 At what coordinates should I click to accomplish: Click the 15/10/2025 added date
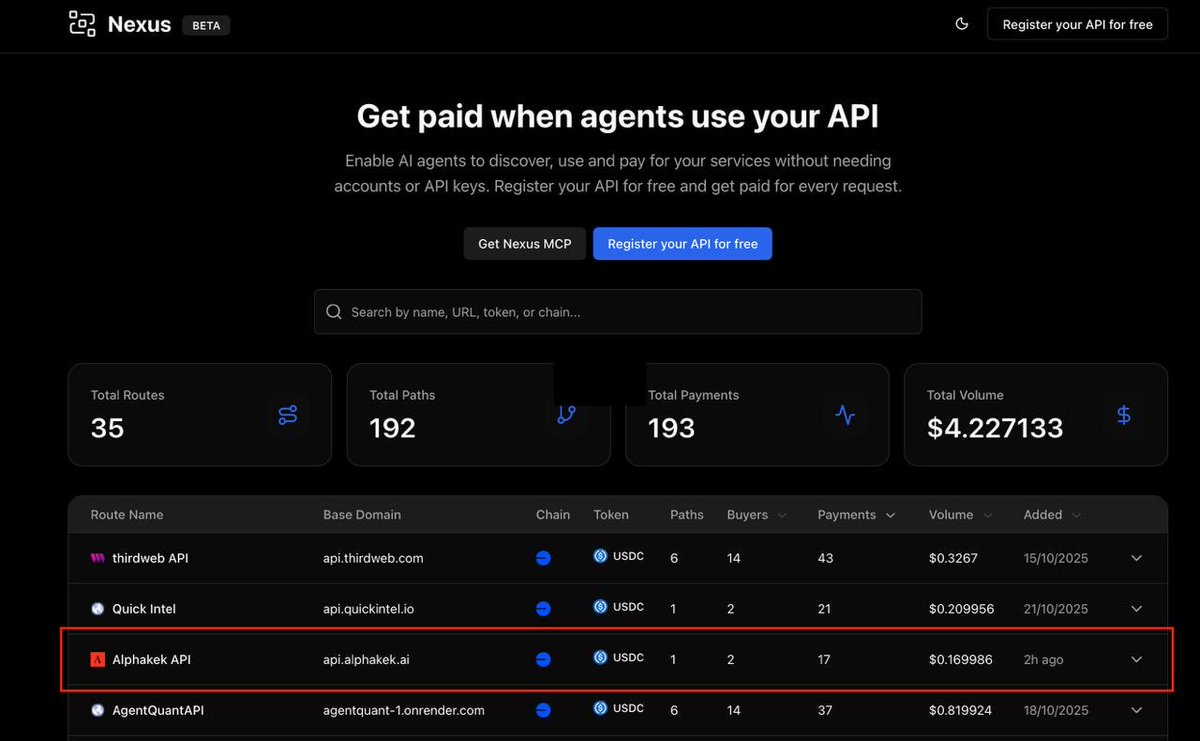pos(1056,558)
